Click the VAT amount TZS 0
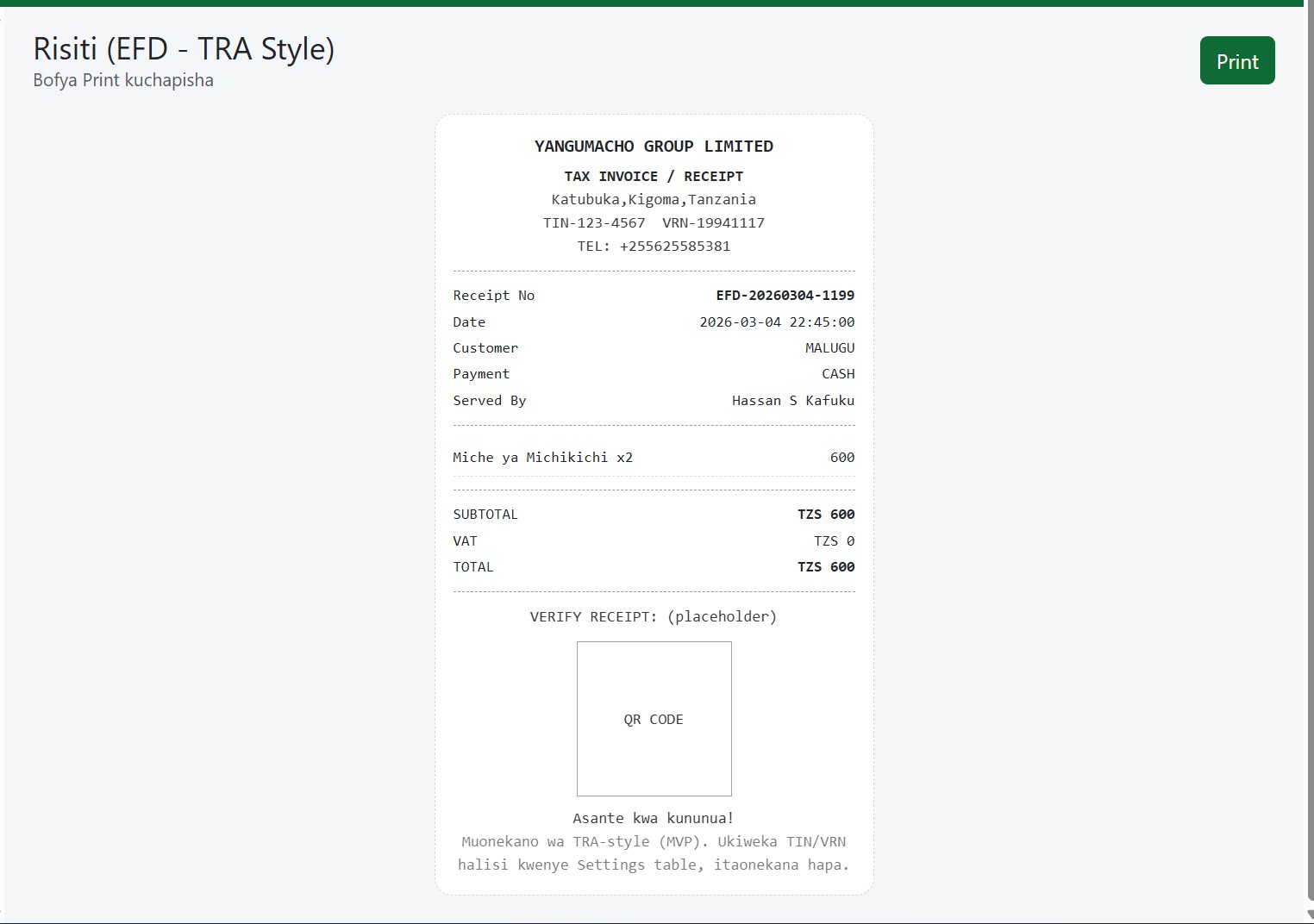Image resolution: width=1314 pixels, height=924 pixels. coord(834,541)
